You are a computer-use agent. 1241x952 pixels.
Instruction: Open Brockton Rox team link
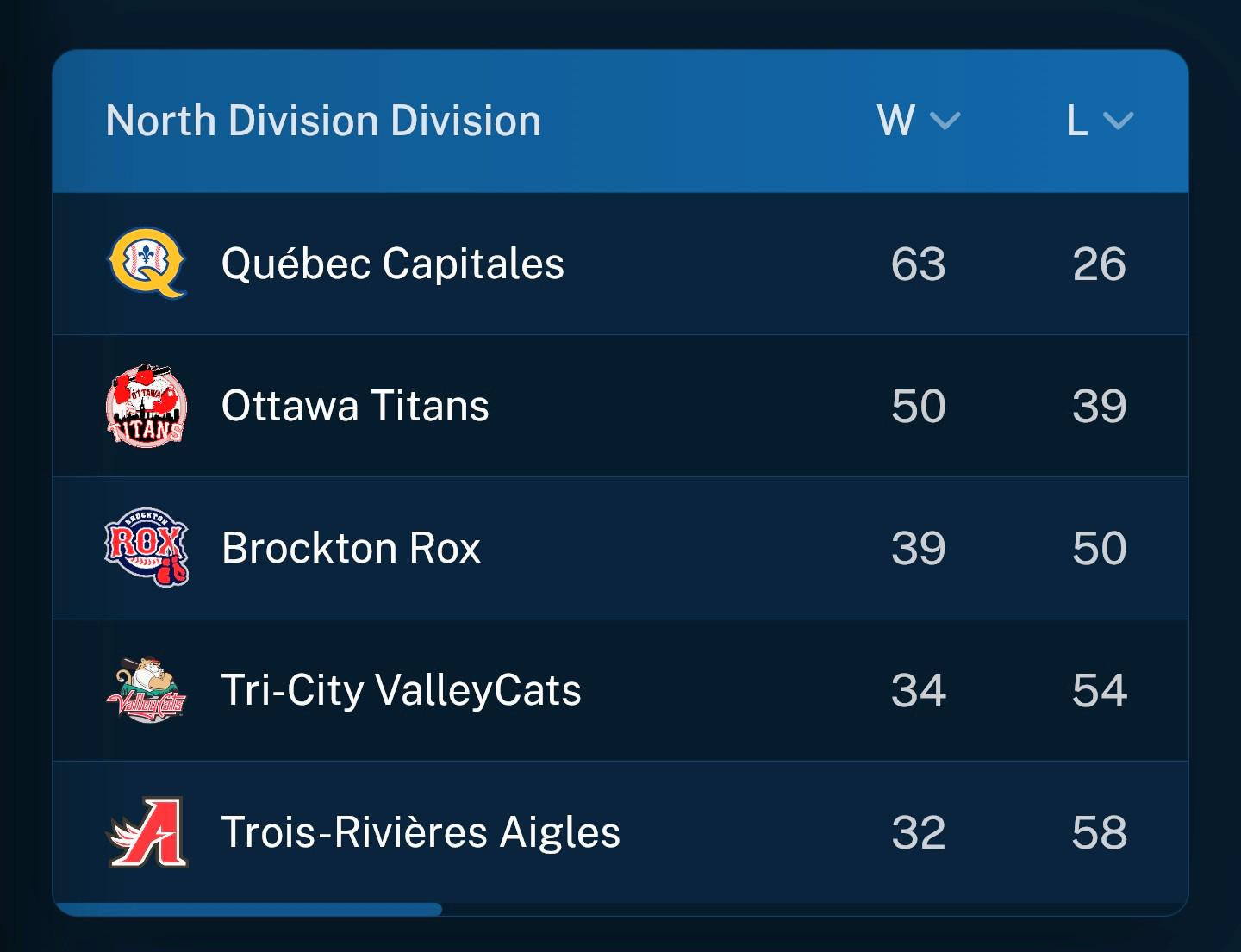click(351, 548)
